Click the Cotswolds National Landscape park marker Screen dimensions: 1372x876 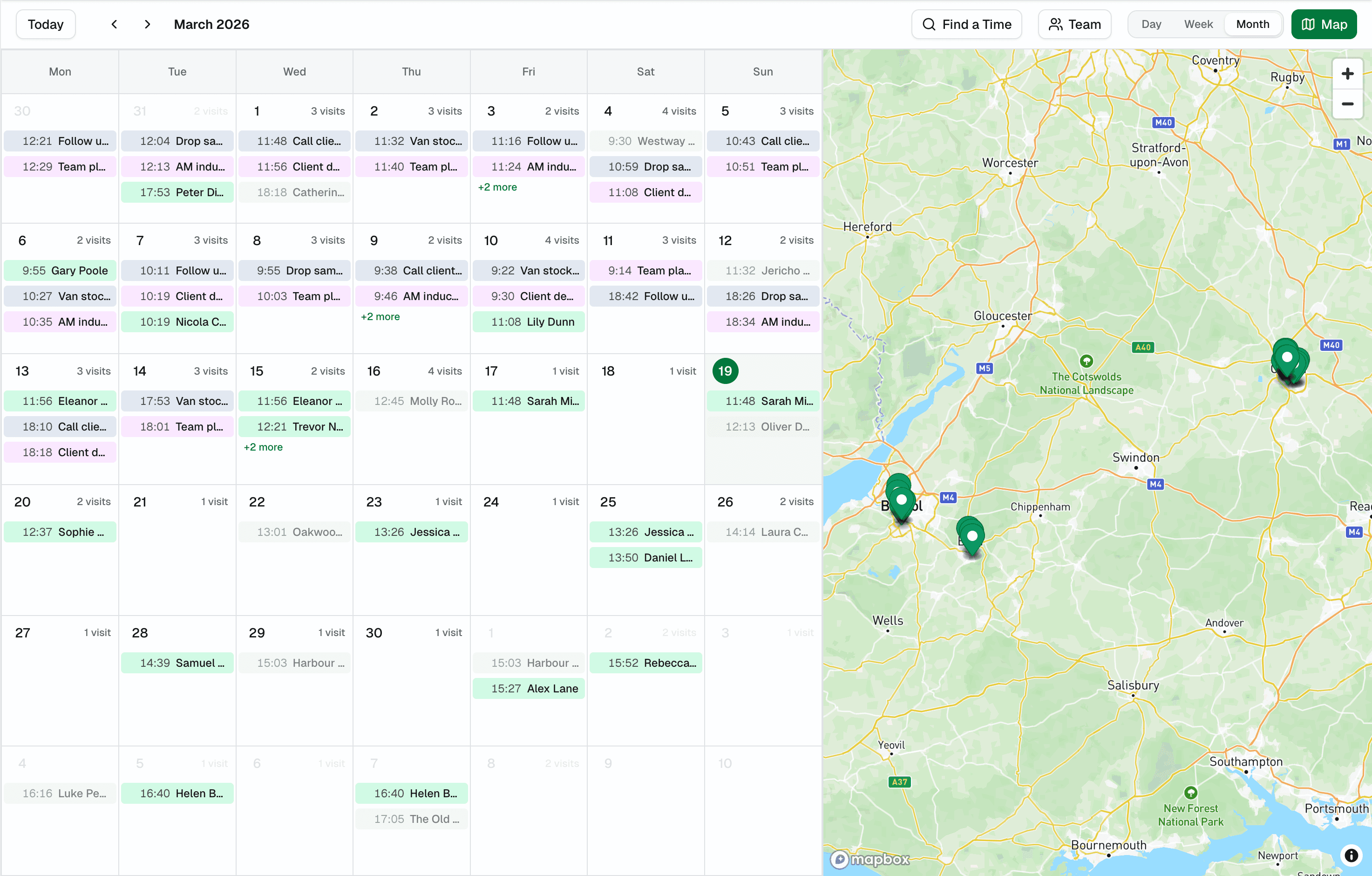click(1086, 361)
